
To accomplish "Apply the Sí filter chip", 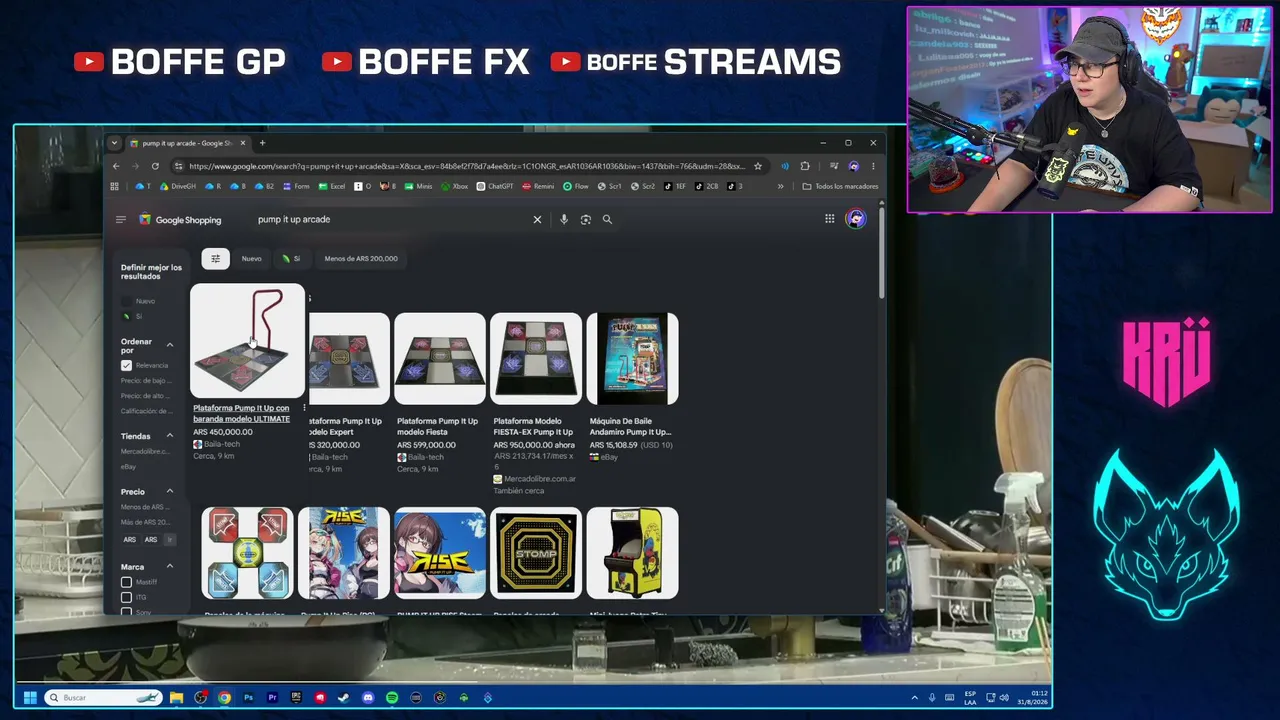I will click(291, 259).
